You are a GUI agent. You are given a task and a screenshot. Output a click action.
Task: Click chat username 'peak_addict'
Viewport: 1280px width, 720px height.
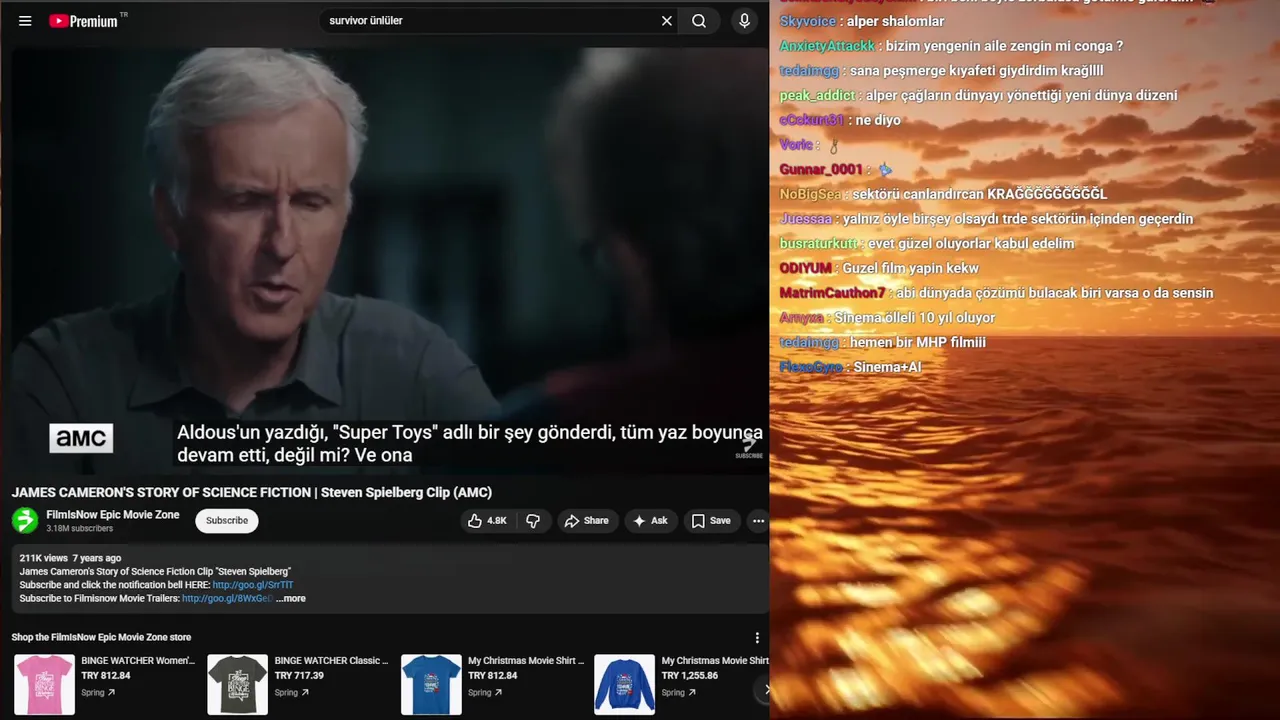pyautogui.click(x=817, y=96)
